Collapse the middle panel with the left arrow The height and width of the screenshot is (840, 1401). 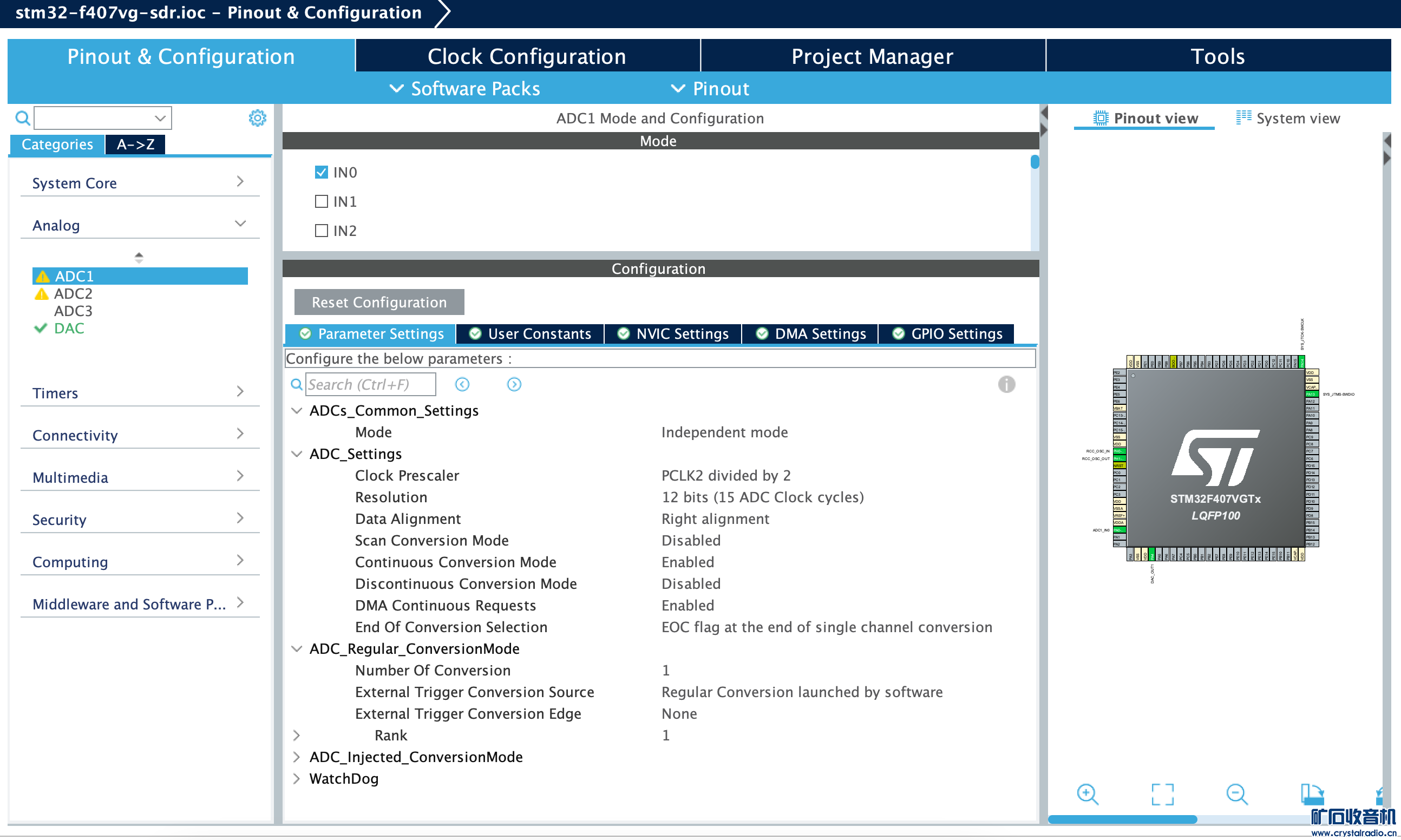click(1044, 113)
